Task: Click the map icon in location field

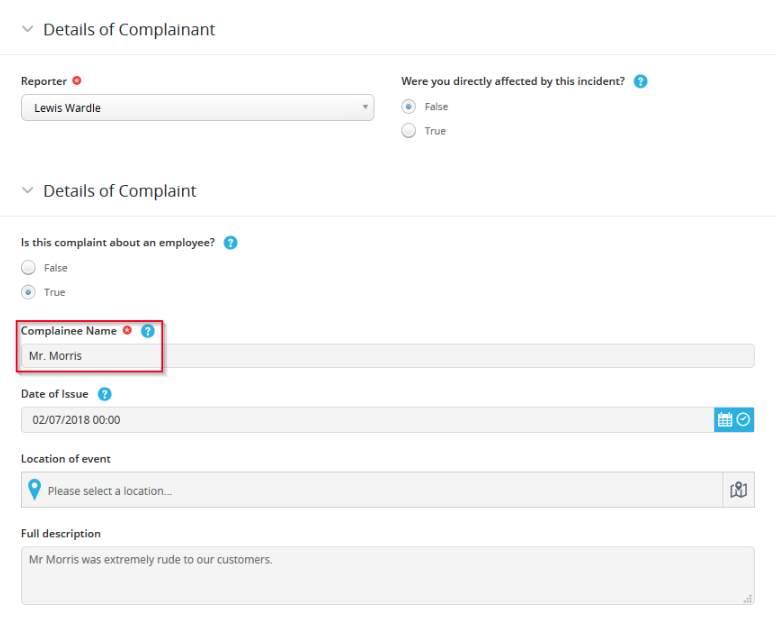Action: (738, 490)
